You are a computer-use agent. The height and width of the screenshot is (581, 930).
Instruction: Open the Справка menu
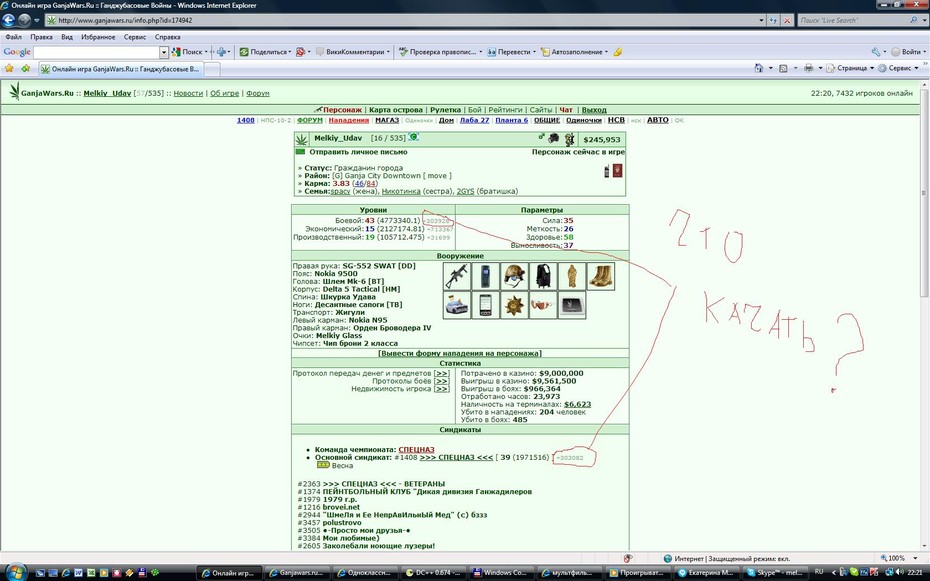point(167,37)
